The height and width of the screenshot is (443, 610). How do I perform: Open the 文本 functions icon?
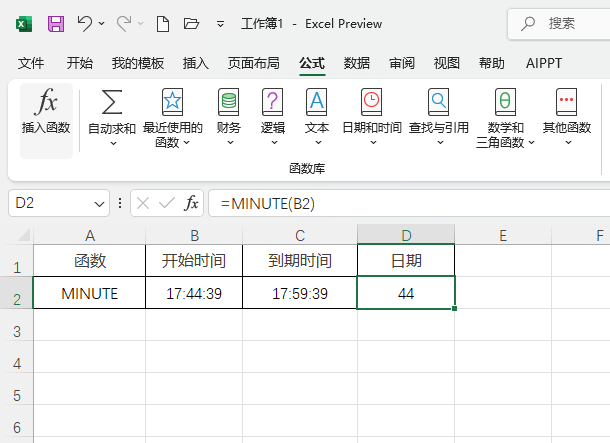317,102
